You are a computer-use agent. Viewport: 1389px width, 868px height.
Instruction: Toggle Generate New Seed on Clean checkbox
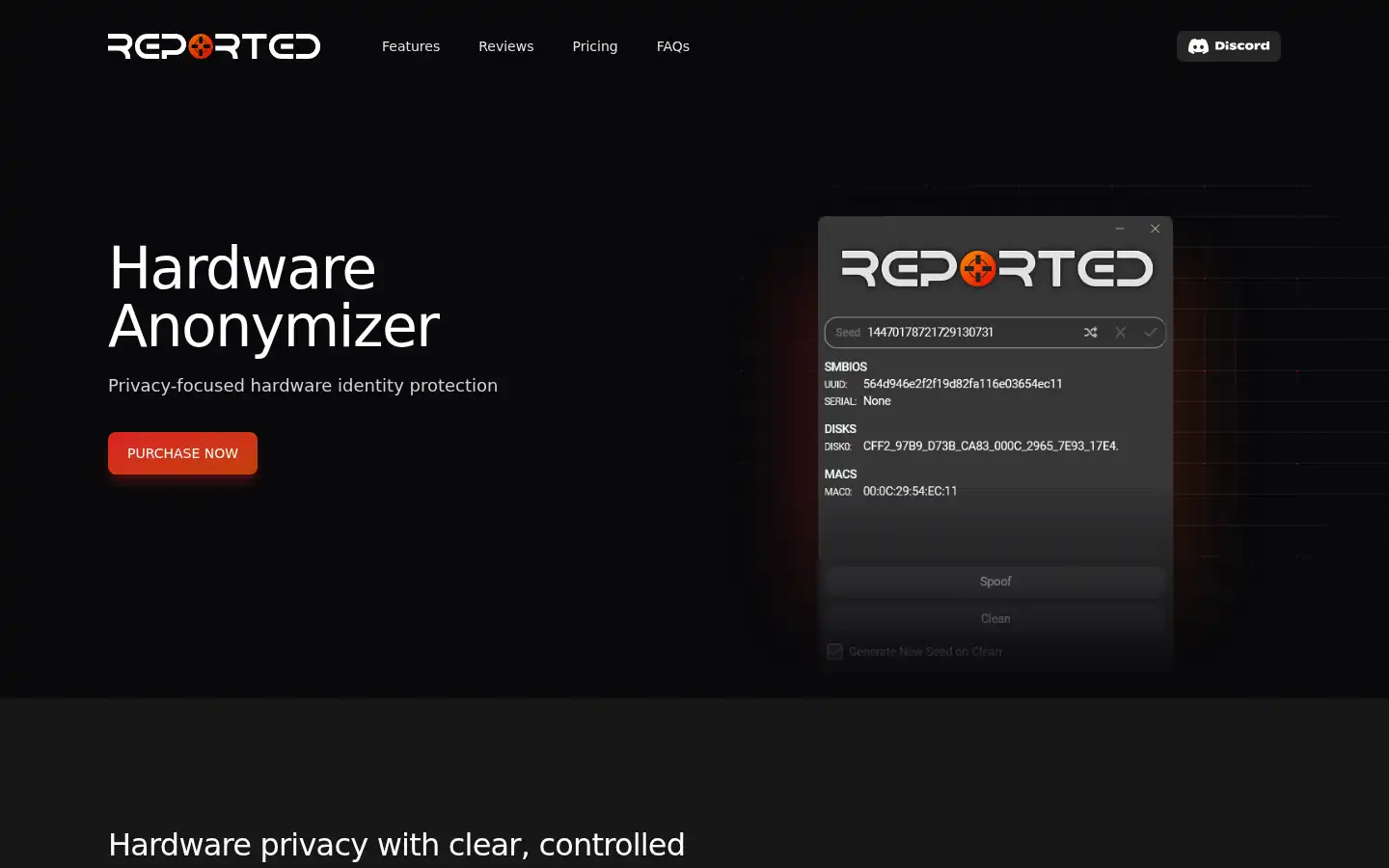coord(835,652)
